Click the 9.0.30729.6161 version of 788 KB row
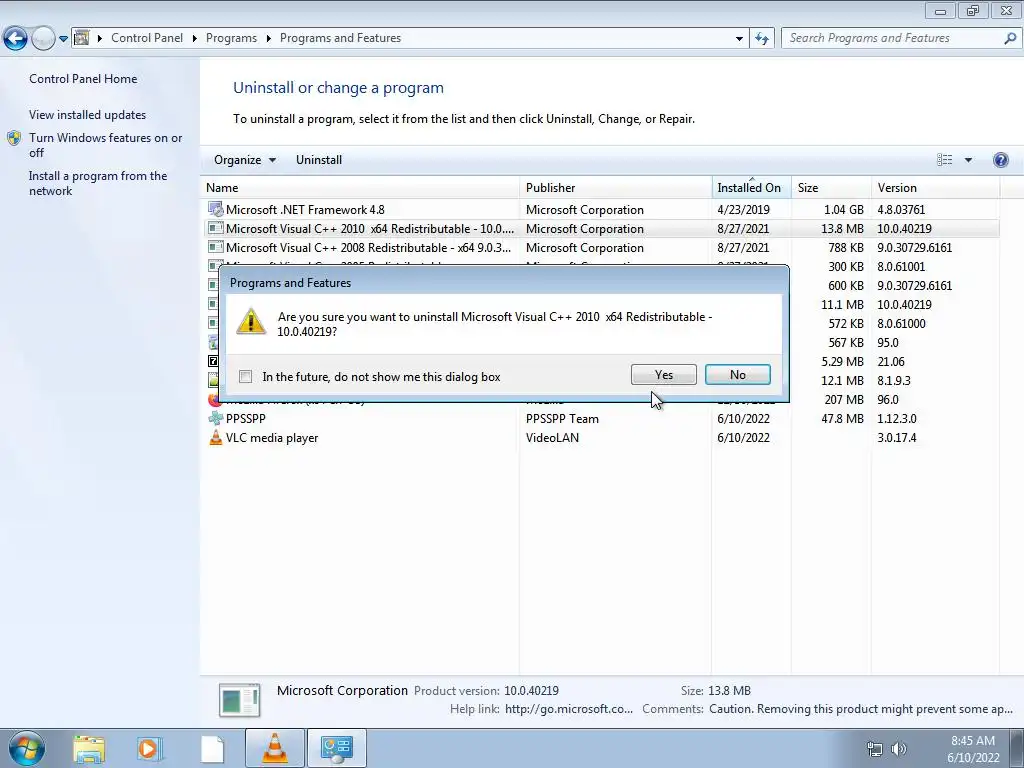This screenshot has height=768, width=1024. [914, 248]
